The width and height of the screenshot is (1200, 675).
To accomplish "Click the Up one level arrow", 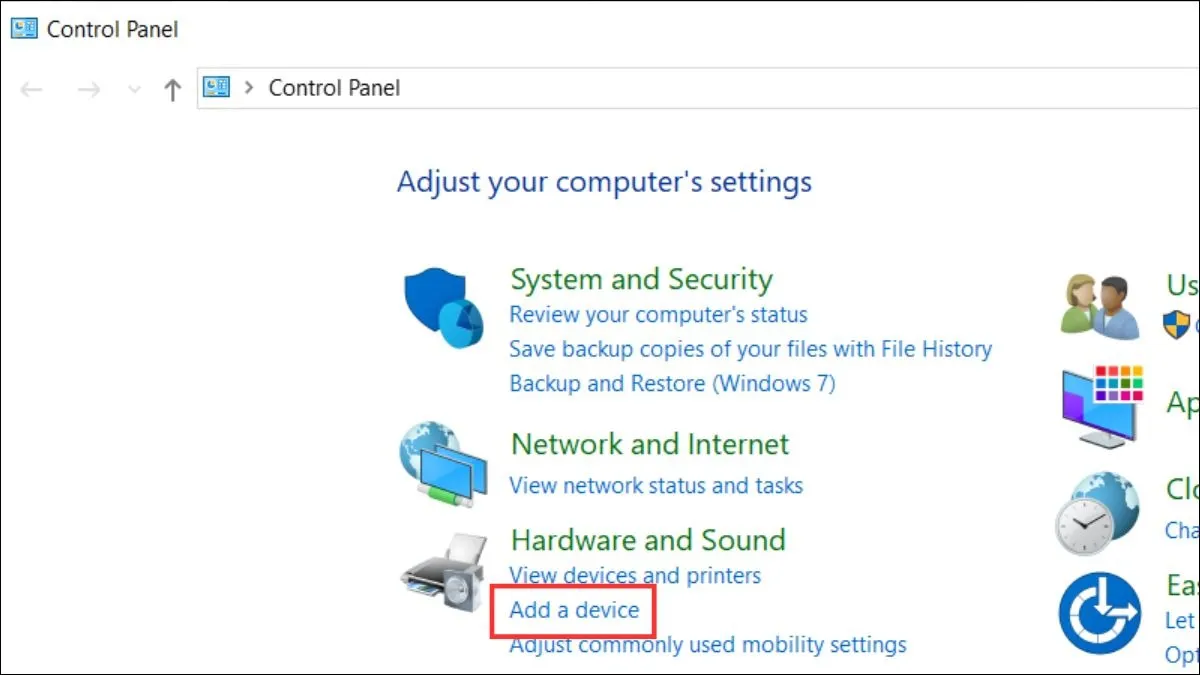I will (171, 89).
